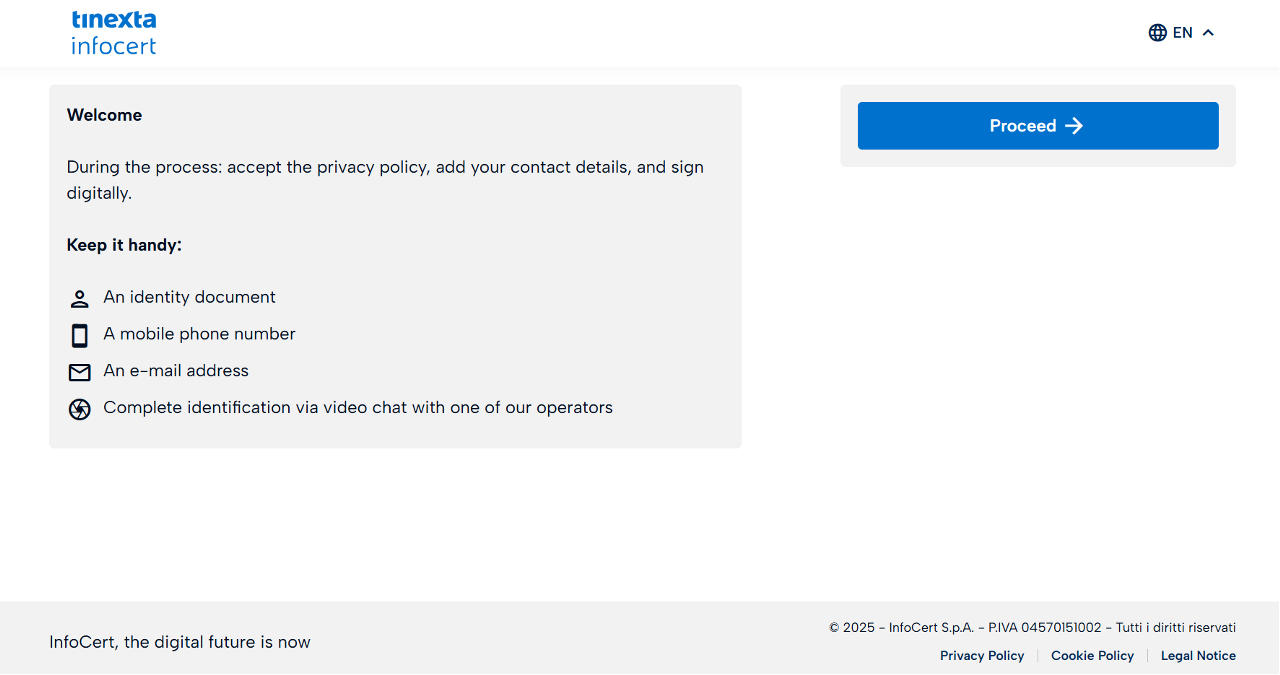This screenshot has height=675, width=1280.
Task: Select the 'An identity document' text
Action: click(189, 297)
